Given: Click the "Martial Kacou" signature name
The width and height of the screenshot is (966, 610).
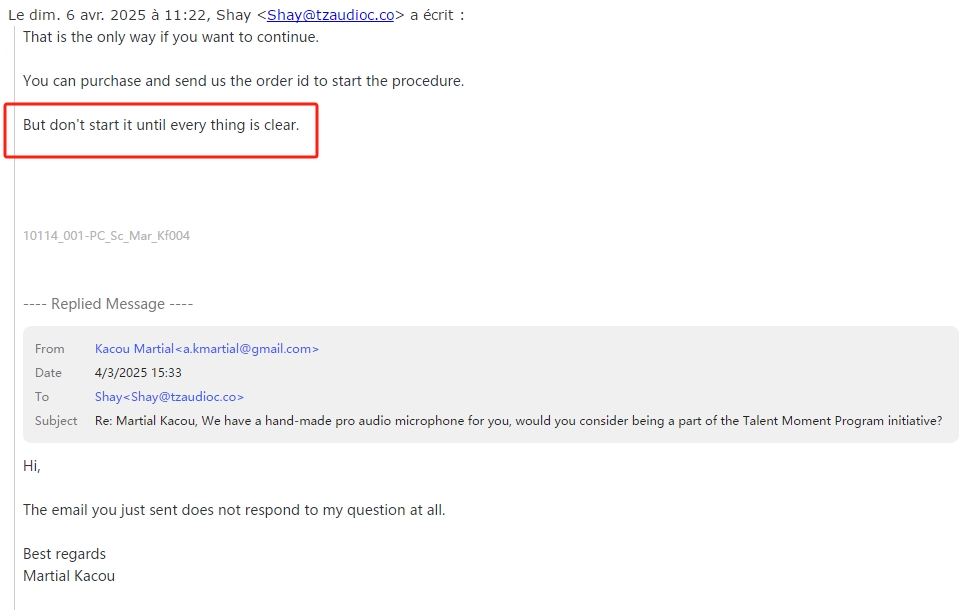Looking at the screenshot, I should [x=69, y=576].
